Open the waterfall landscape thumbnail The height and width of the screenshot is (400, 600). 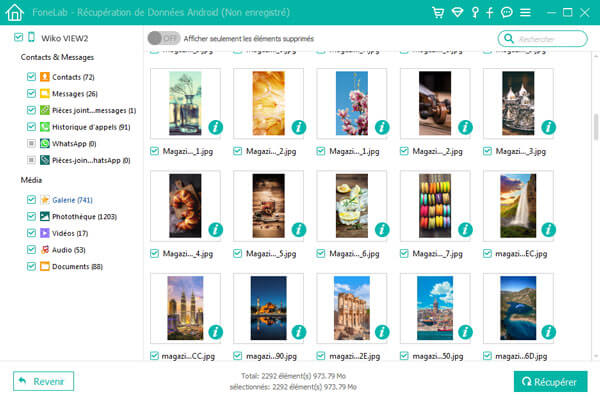[x=518, y=206]
